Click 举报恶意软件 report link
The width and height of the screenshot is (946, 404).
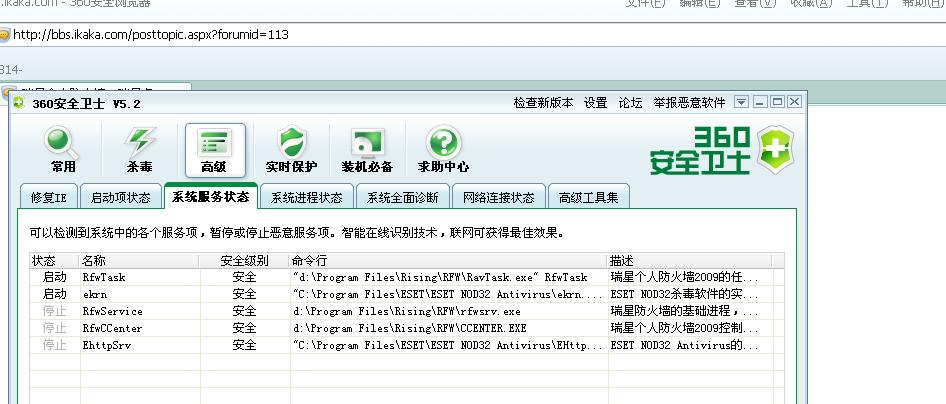point(689,103)
